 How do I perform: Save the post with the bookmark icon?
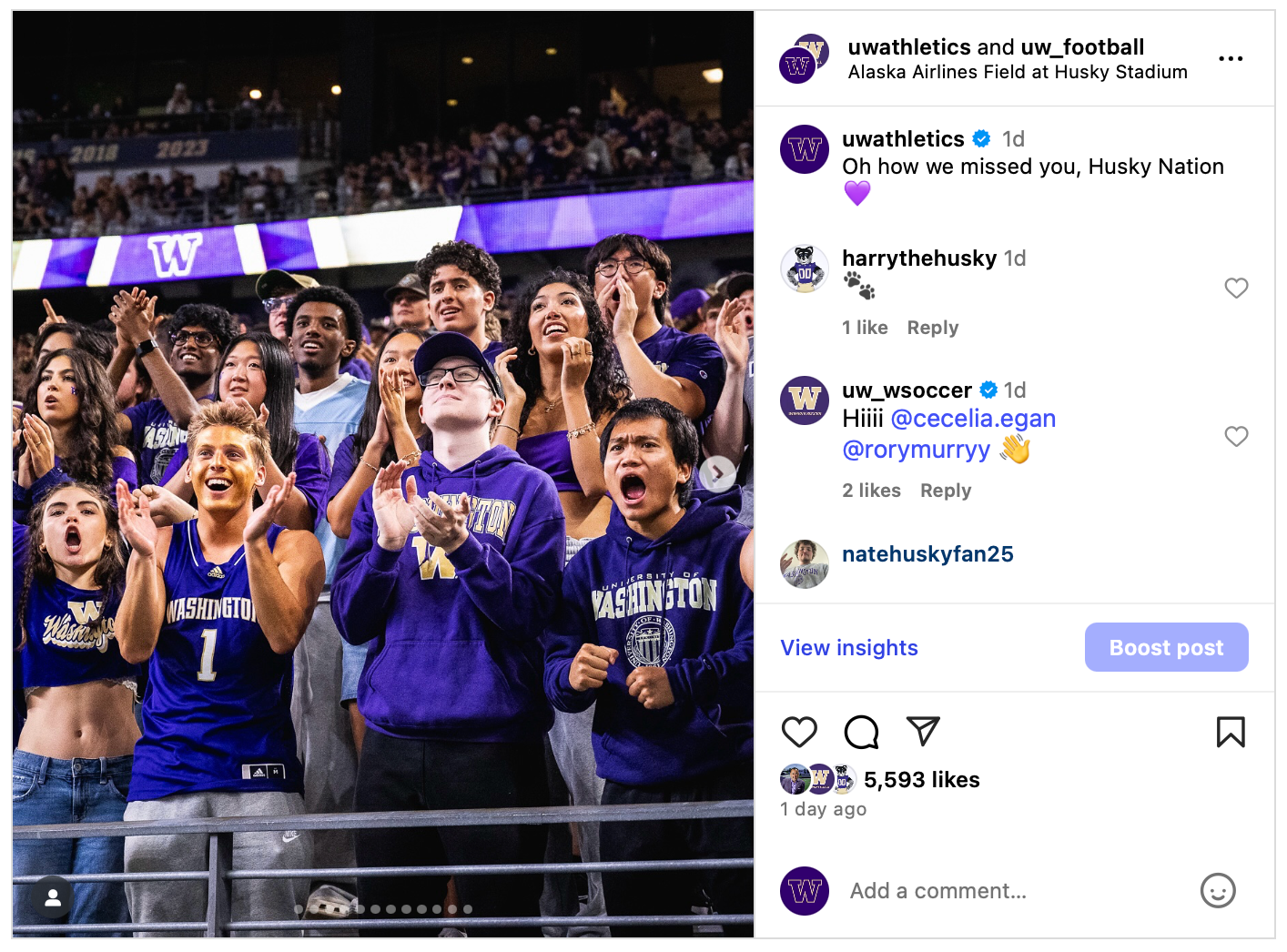[1231, 732]
